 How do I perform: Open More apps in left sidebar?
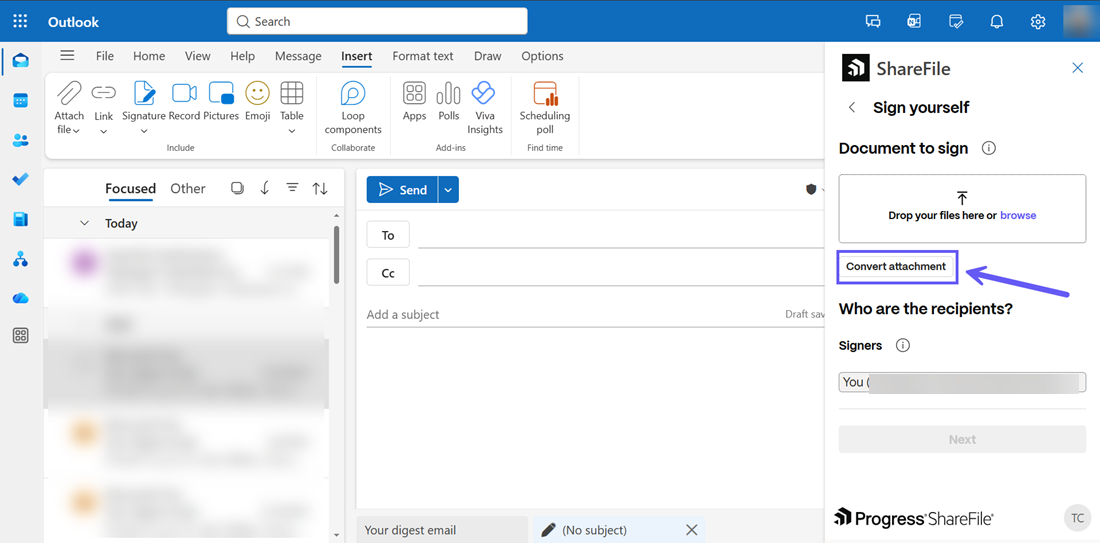tap(20, 336)
